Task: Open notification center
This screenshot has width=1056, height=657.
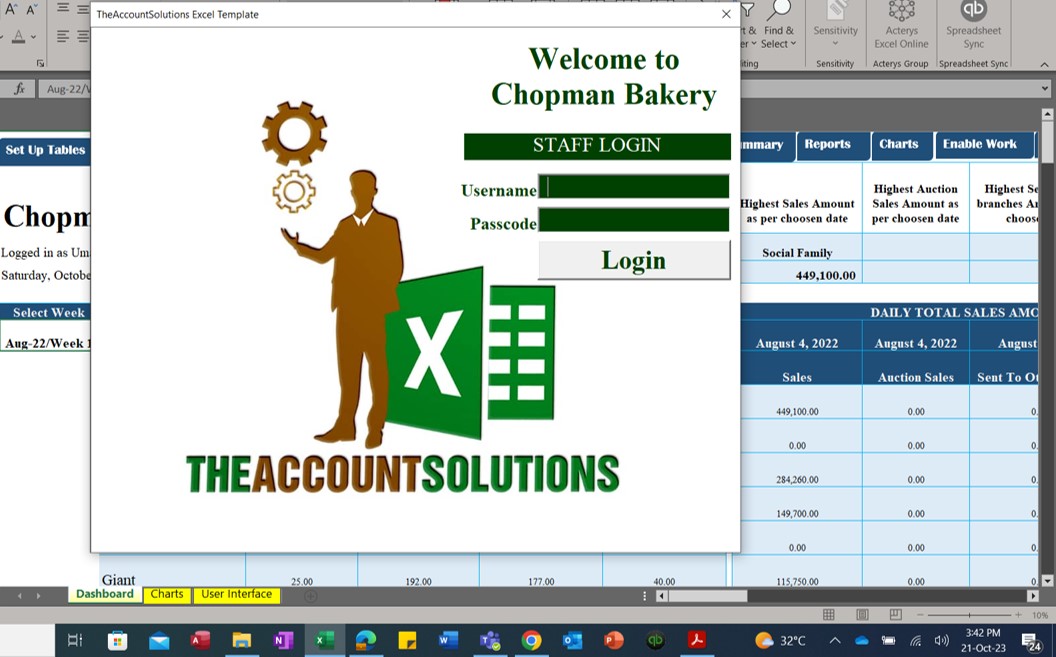Action: 1030,642
